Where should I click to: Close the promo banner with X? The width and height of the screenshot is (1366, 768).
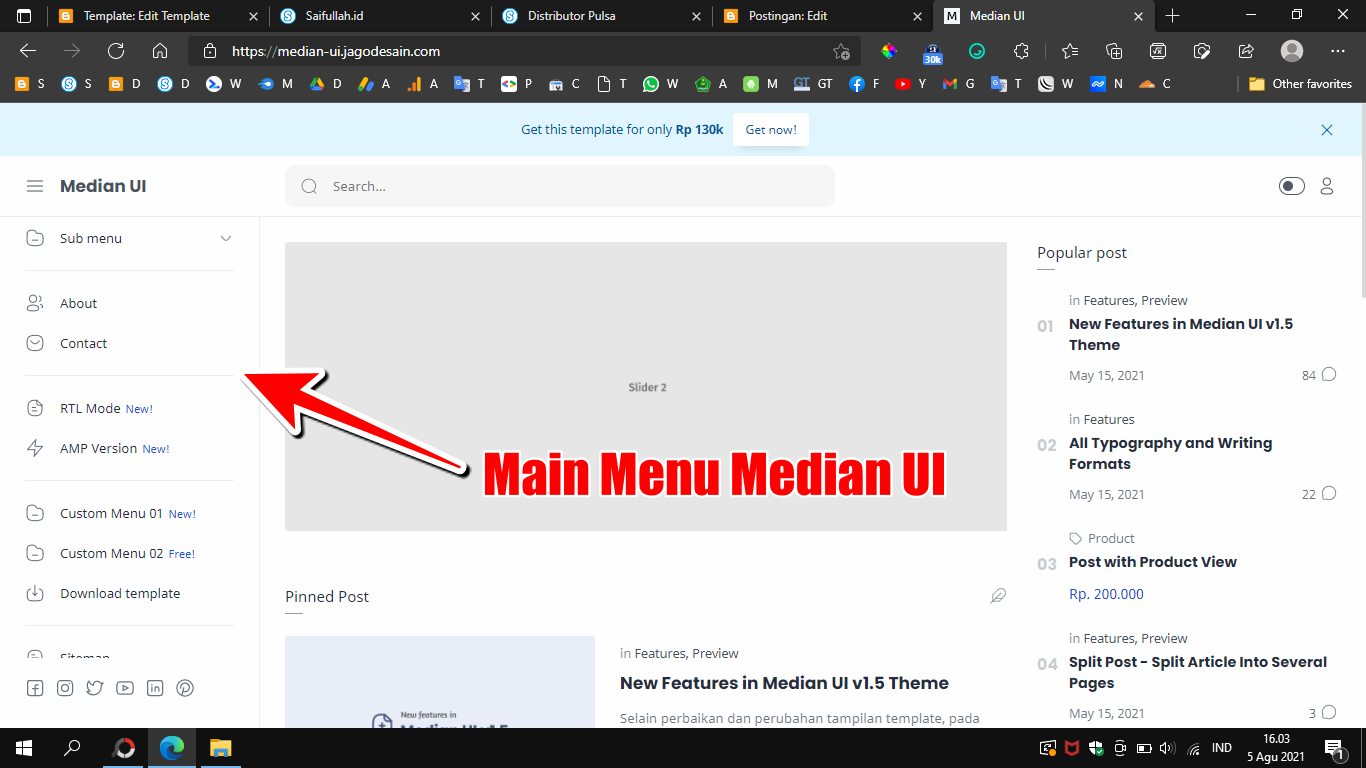[1327, 130]
